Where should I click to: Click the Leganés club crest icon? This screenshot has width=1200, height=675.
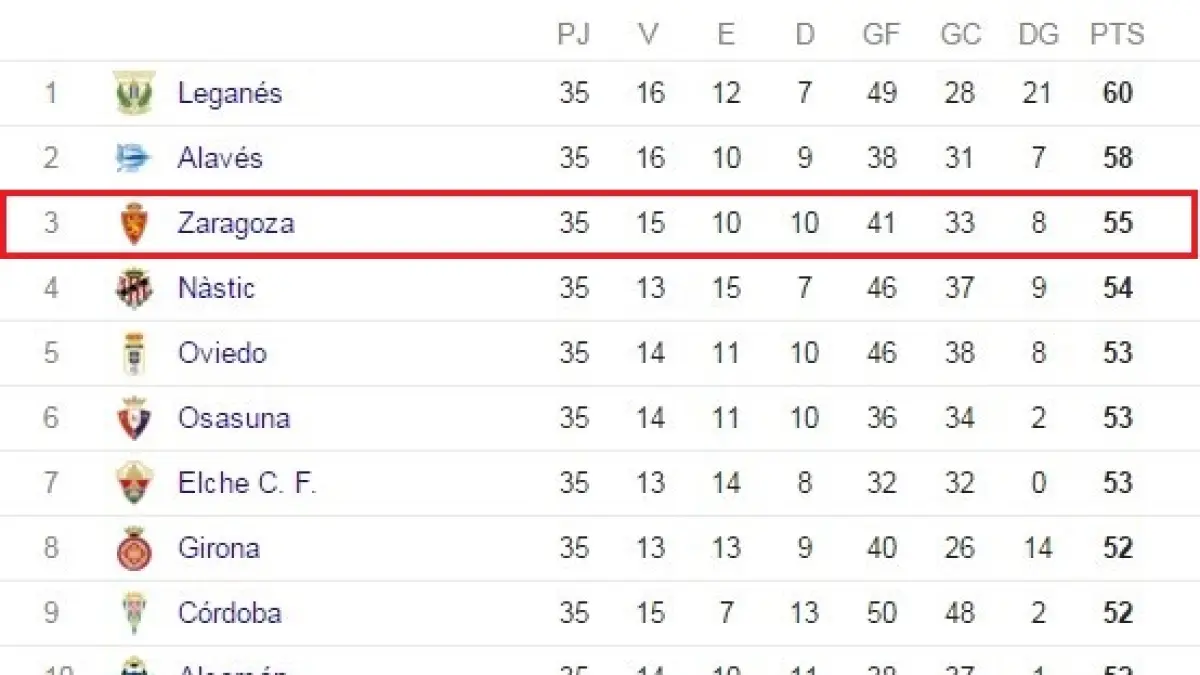pyautogui.click(x=133, y=93)
